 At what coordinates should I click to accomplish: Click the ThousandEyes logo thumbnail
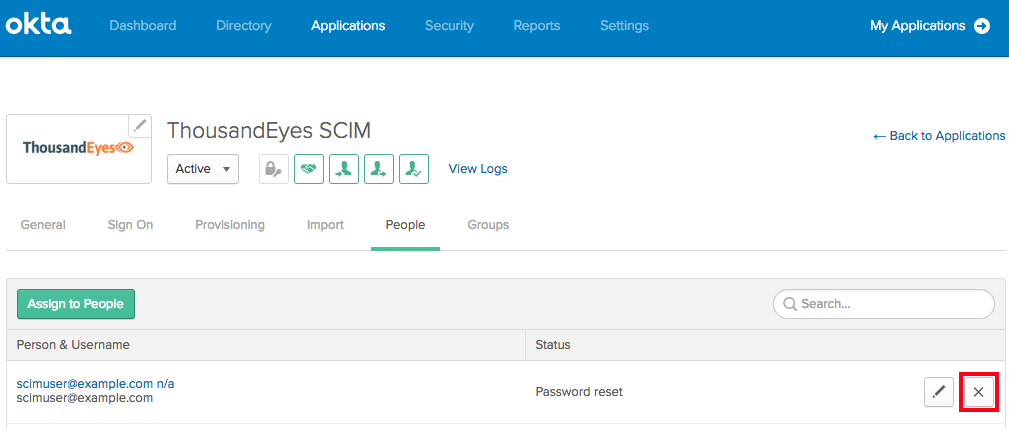click(79, 149)
